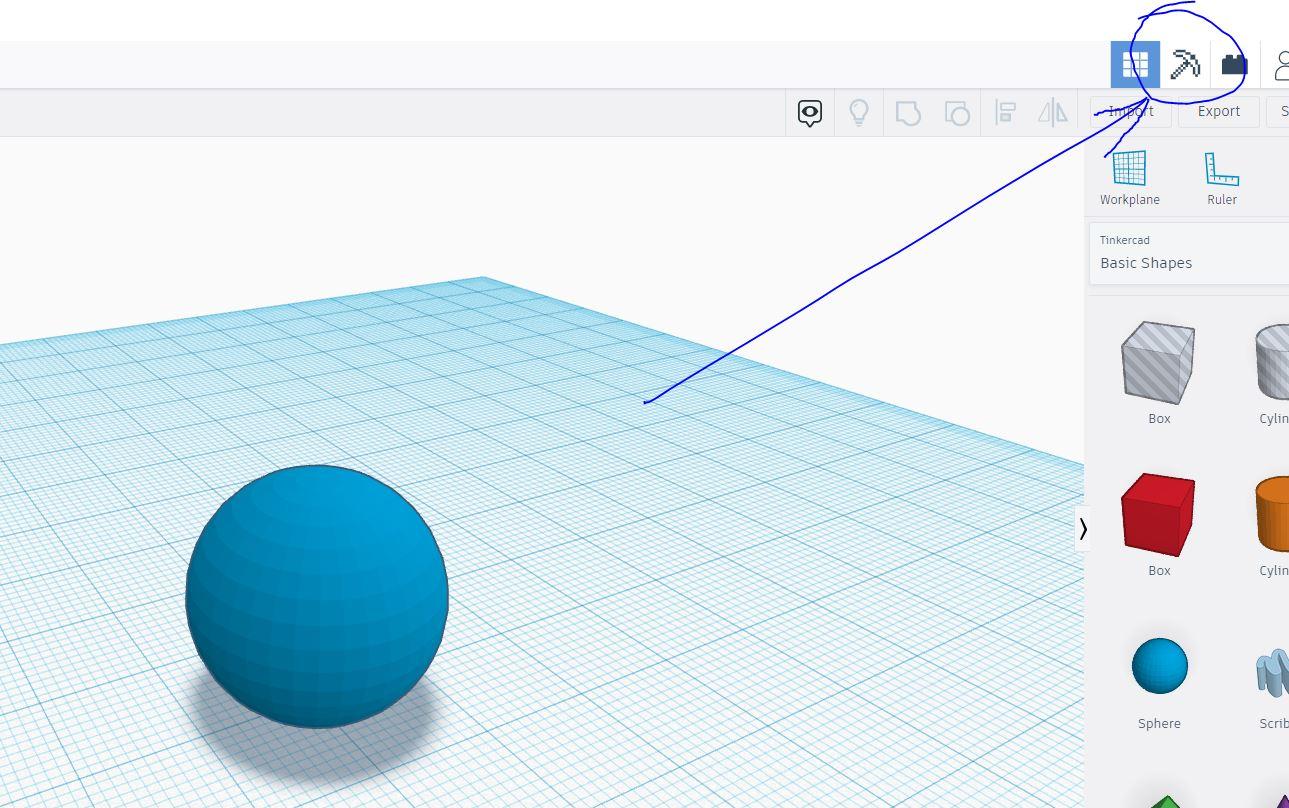Open the Align tool
Image resolution: width=1289 pixels, height=808 pixels.
pyautogui.click(x=1005, y=112)
